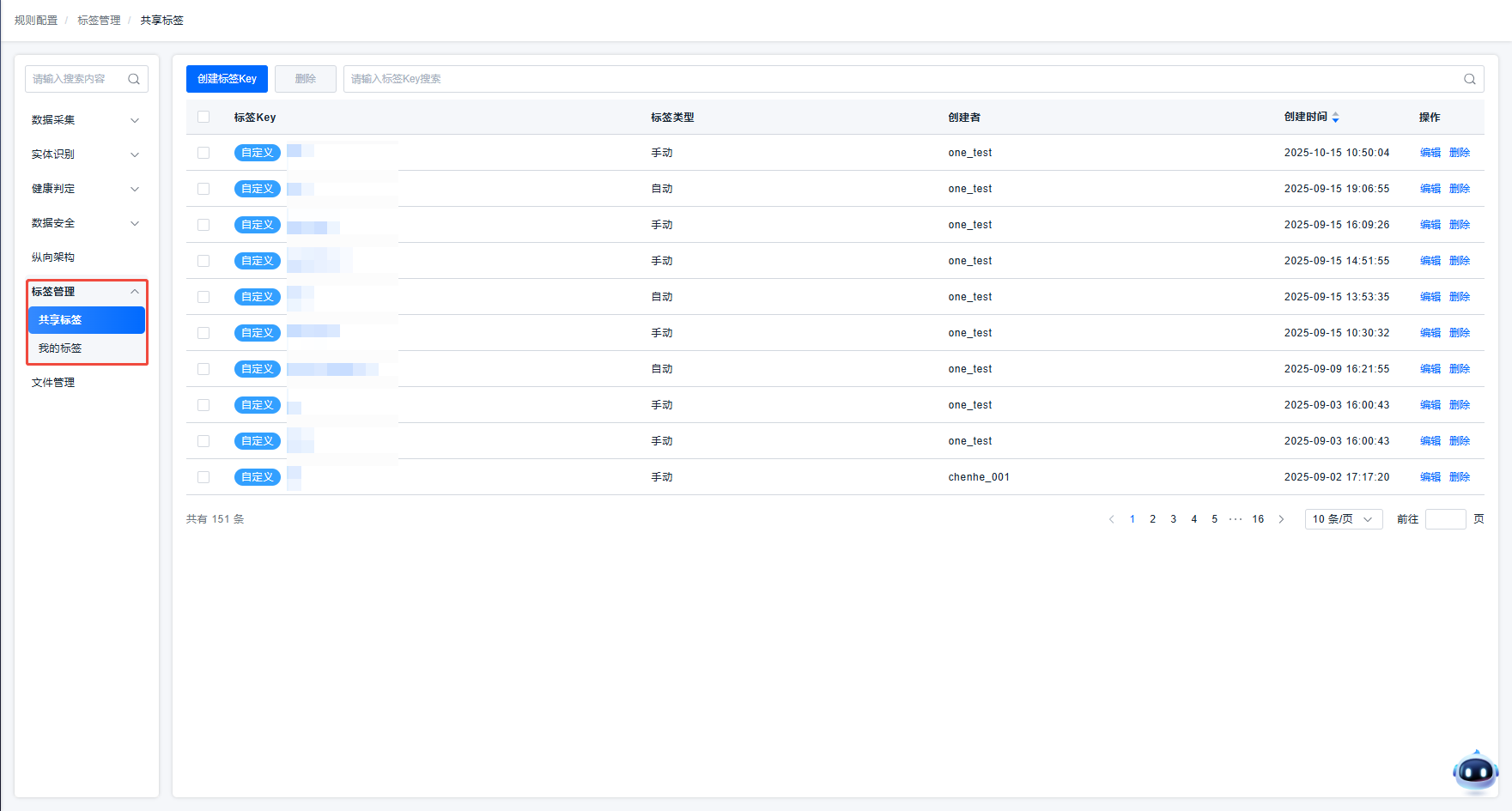Viewport: 1512px width, 811px height.
Task: Click the sidebar search magnifier icon
Action: 134,79
